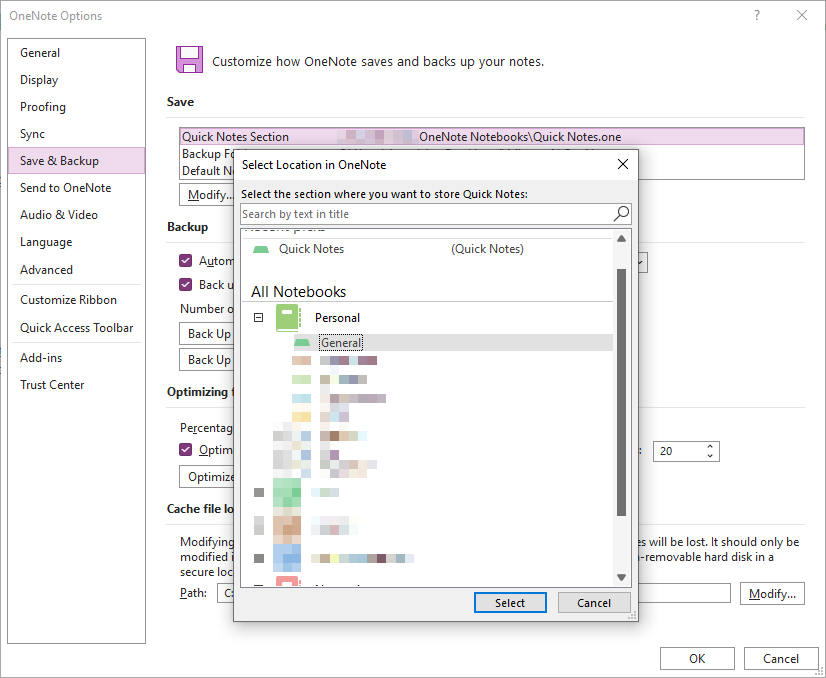Collapse the Personal notebook tree
Viewport: 826px width, 678px height.
[x=259, y=318]
